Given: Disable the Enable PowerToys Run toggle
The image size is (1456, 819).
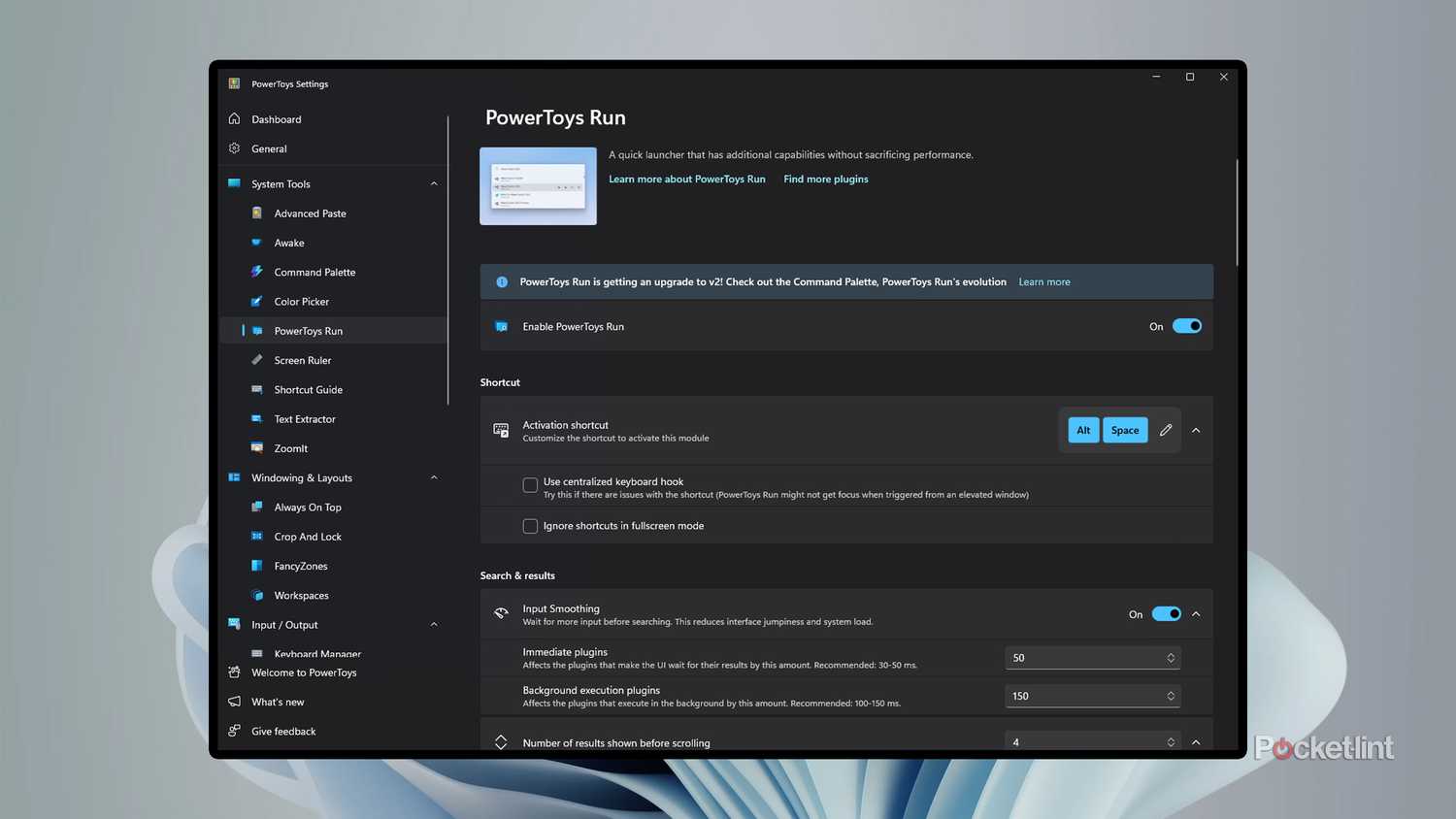Looking at the screenshot, I should tap(1187, 326).
